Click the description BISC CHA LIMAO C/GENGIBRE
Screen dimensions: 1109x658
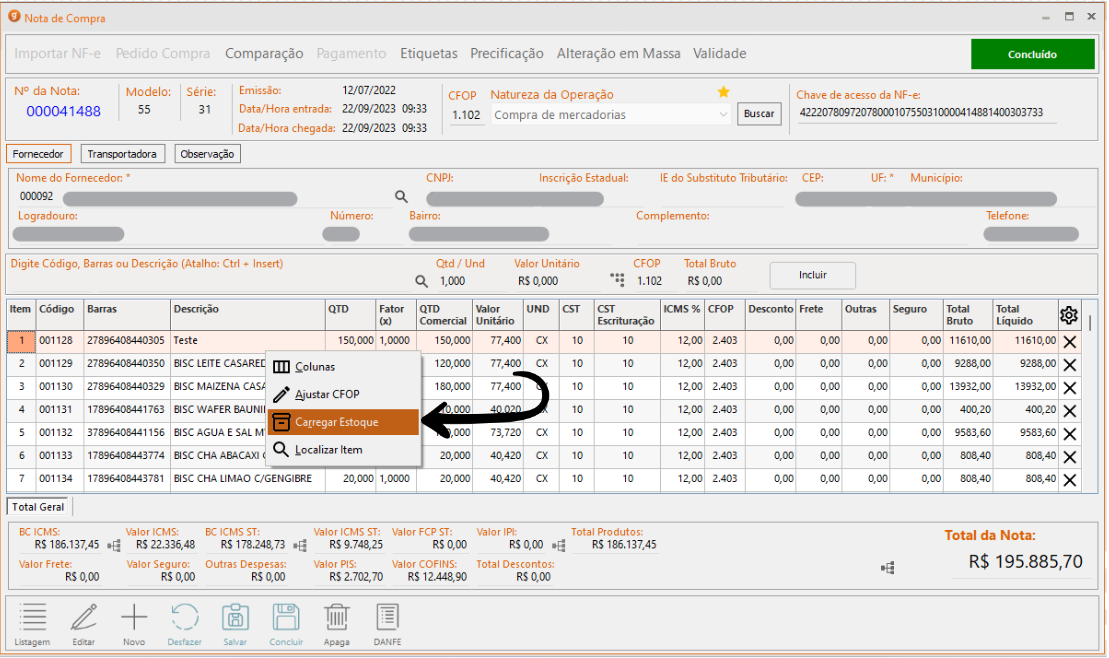tap(243, 479)
